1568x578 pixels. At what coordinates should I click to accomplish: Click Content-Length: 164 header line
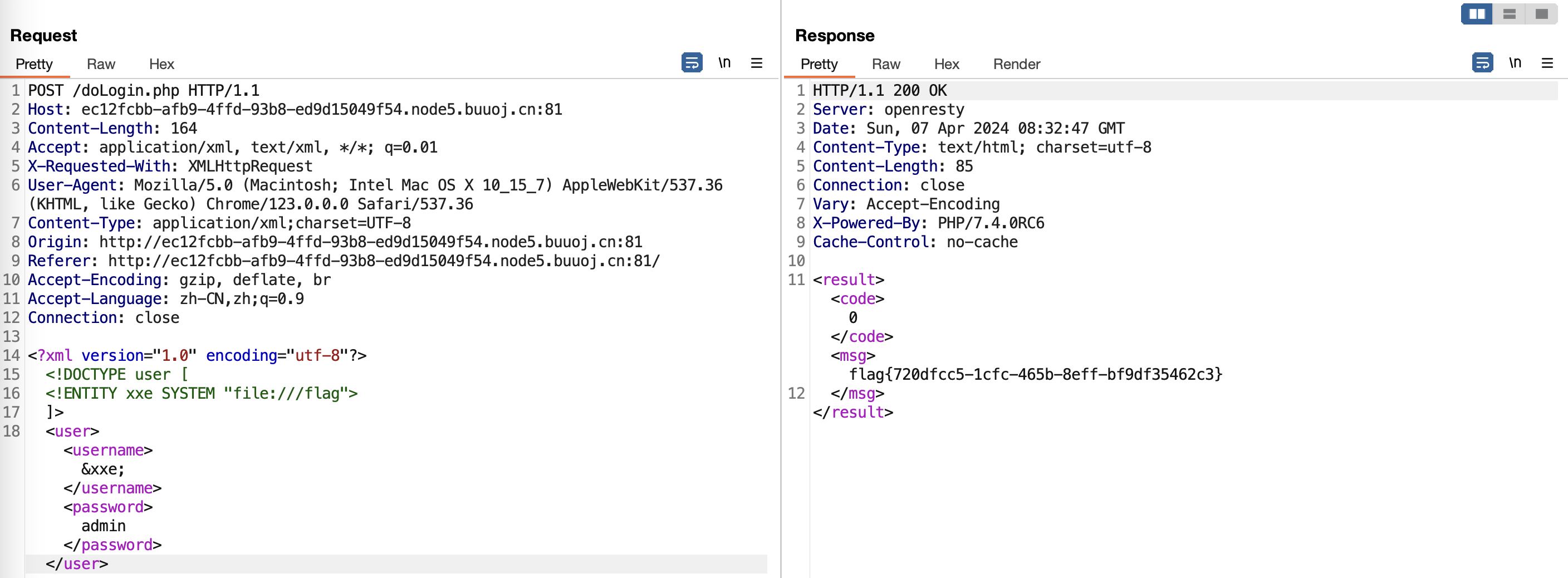[112, 129]
